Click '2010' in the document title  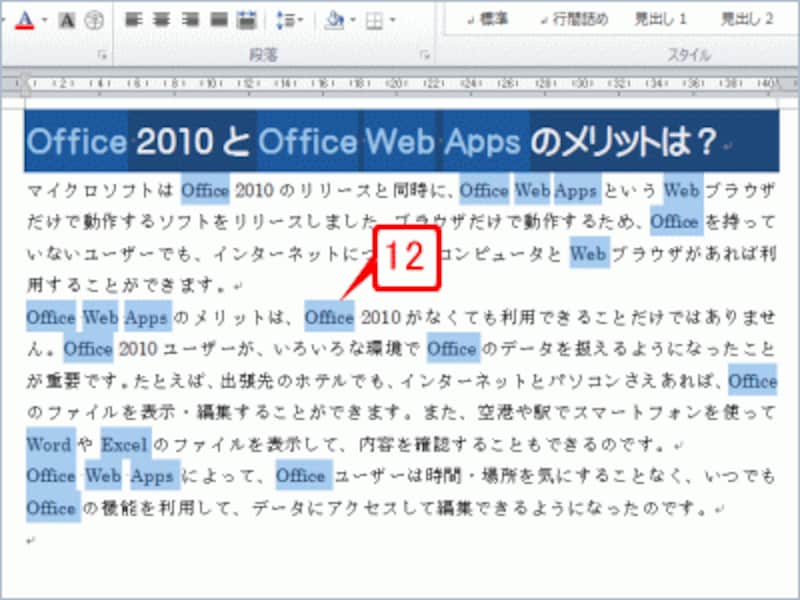tap(174, 141)
